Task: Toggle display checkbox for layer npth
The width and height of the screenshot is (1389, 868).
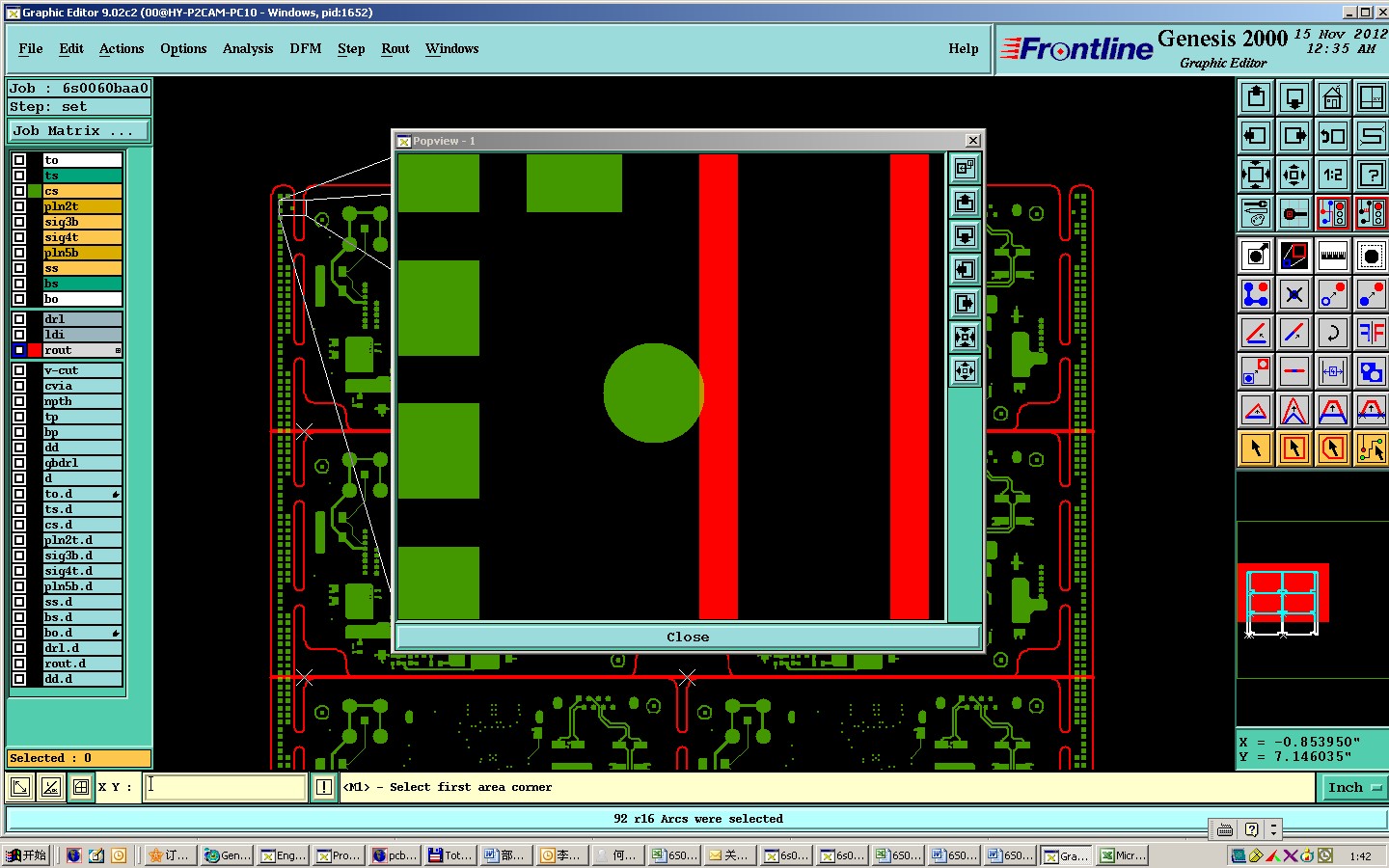Action: [x=19, y=401]
